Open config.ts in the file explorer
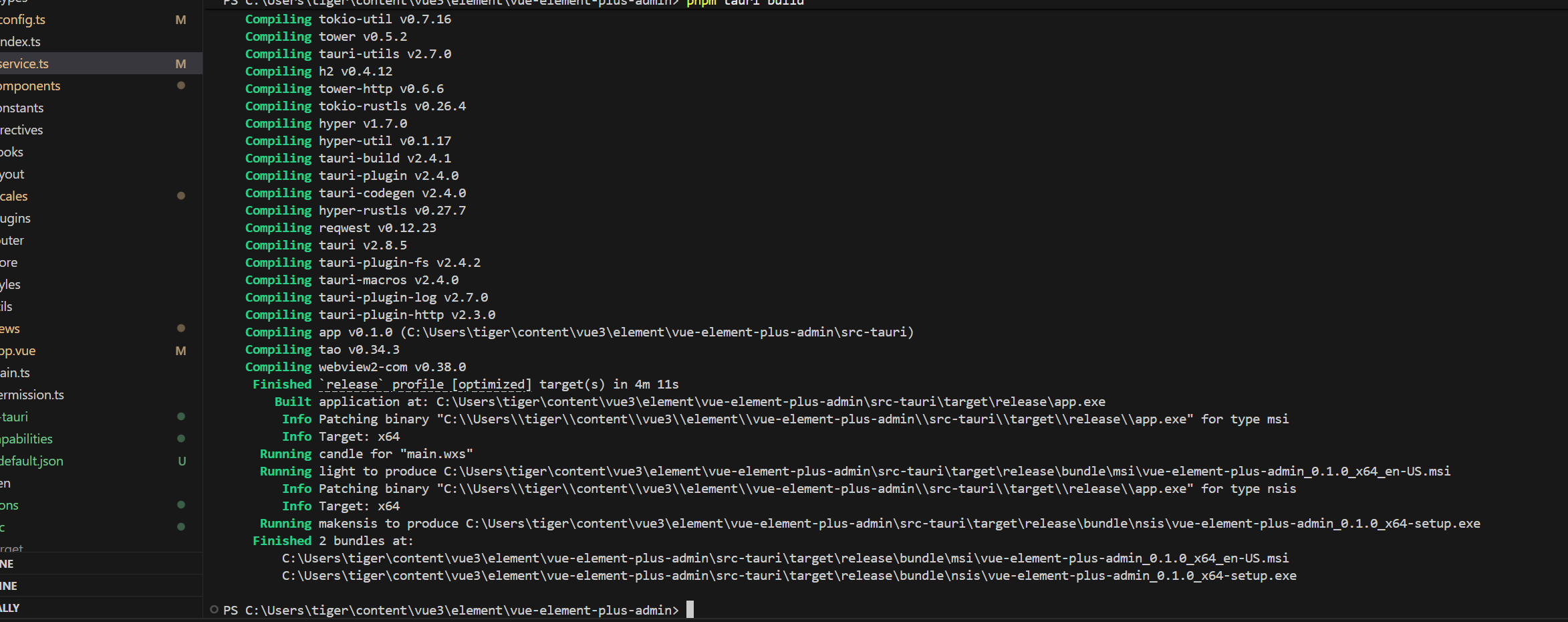Screen dimensions: 1568x622 pyautogui.click(x=100, y=20)
